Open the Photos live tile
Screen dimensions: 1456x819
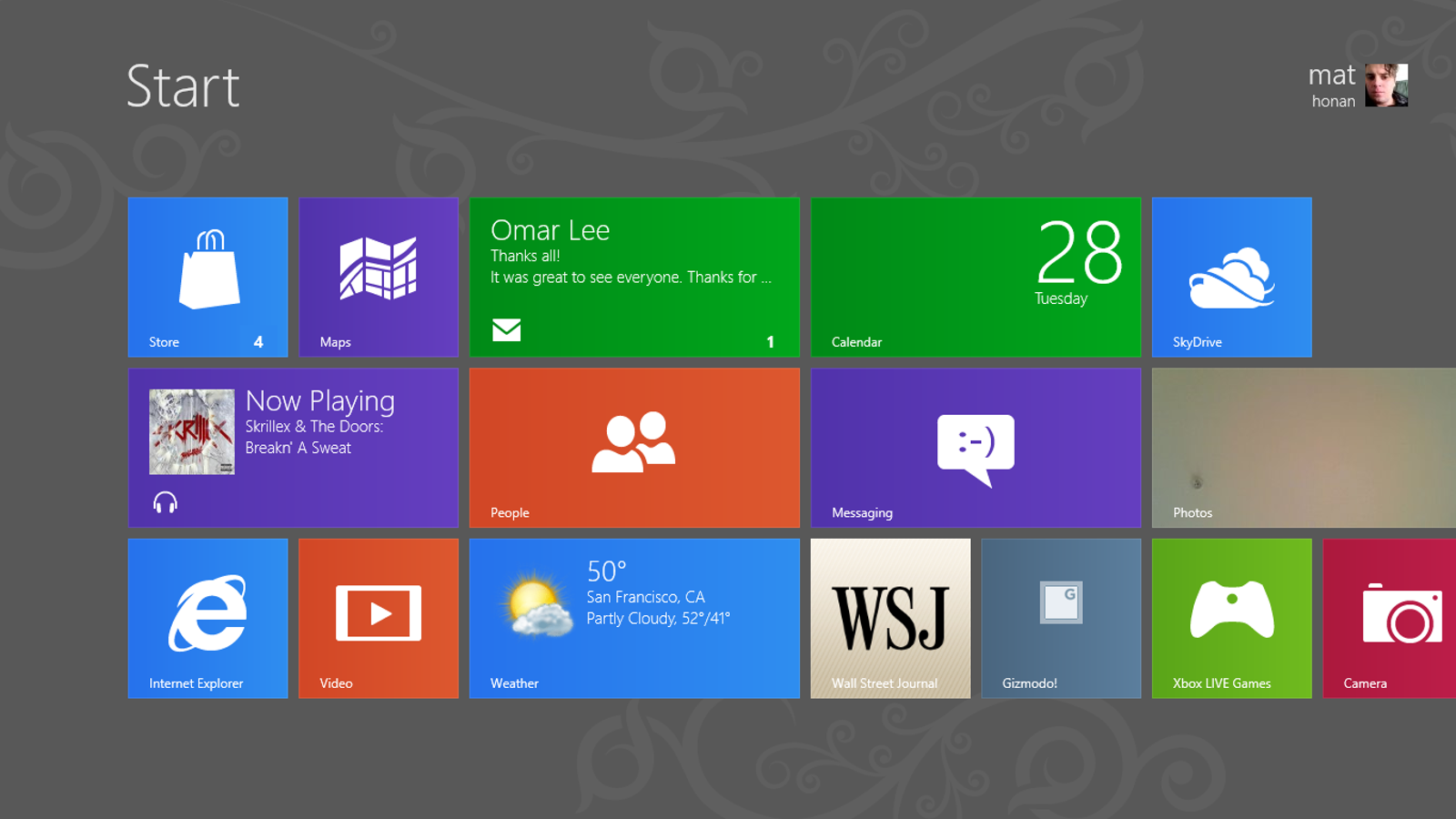click(1301, 448)
